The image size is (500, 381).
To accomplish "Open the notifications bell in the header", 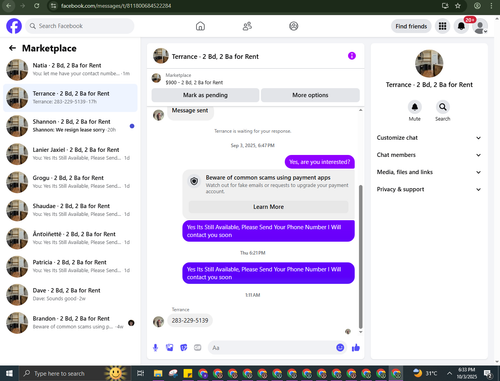I will pos(461,26).
